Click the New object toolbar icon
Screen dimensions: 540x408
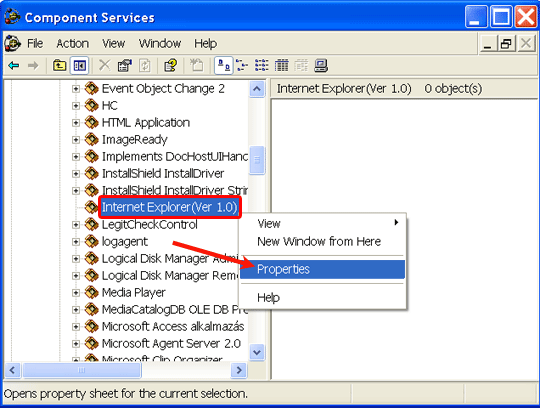pyautogui.click(x=196, y=65)
